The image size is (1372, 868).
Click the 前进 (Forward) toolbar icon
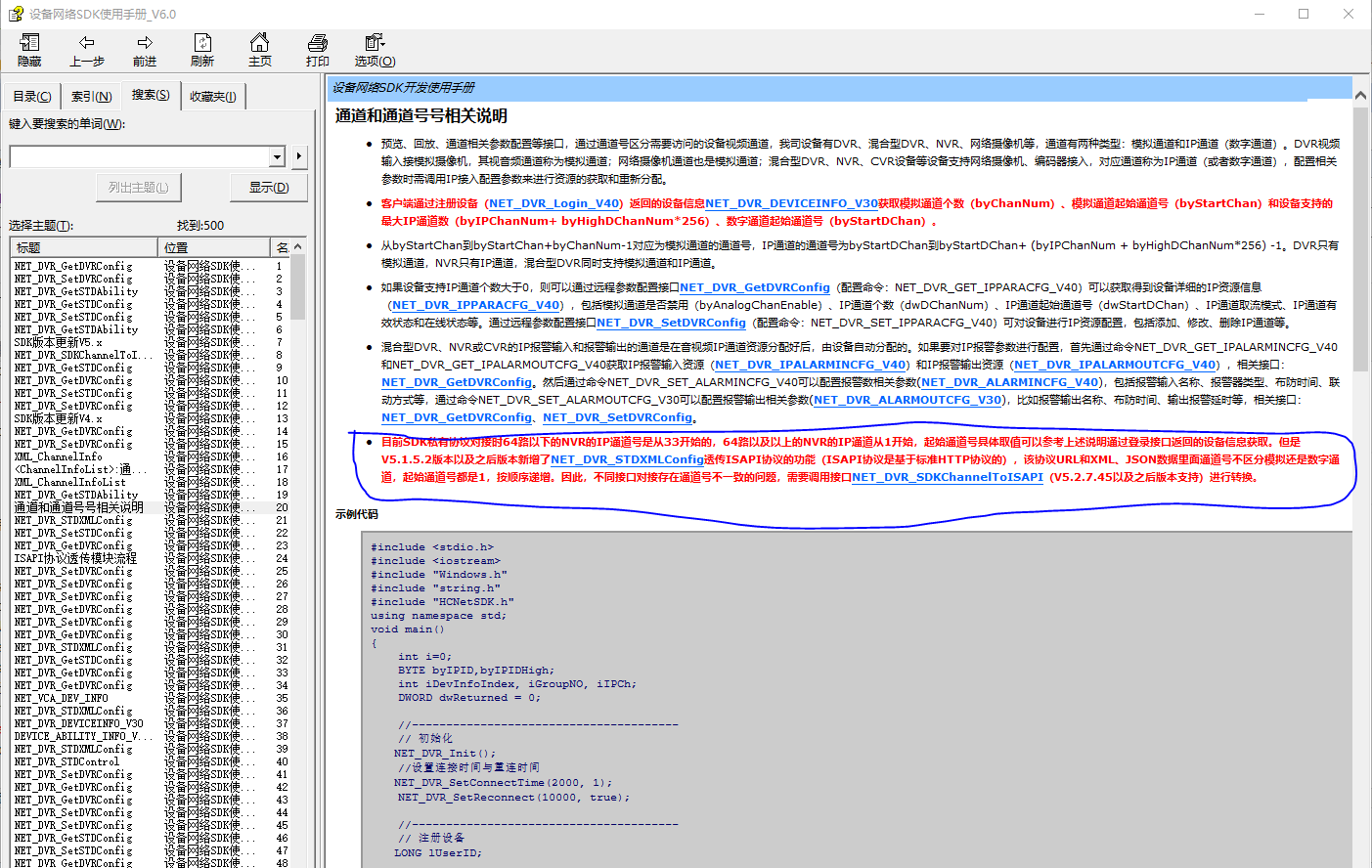click(145, 50)
